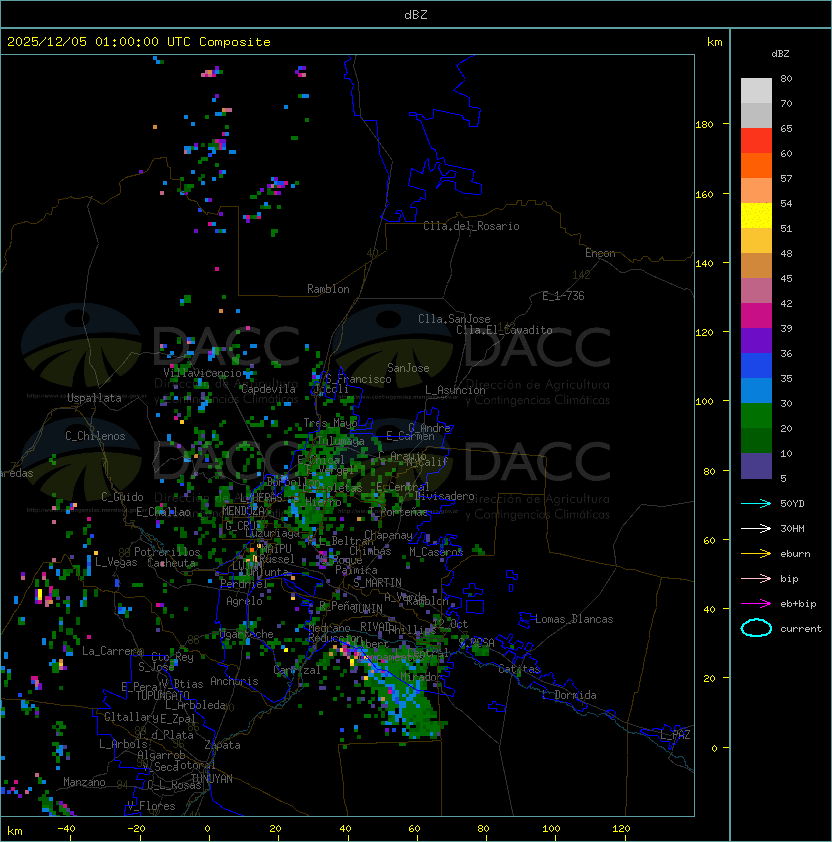
Task: Click the 'E_1-736' map label
Action: 563,296
